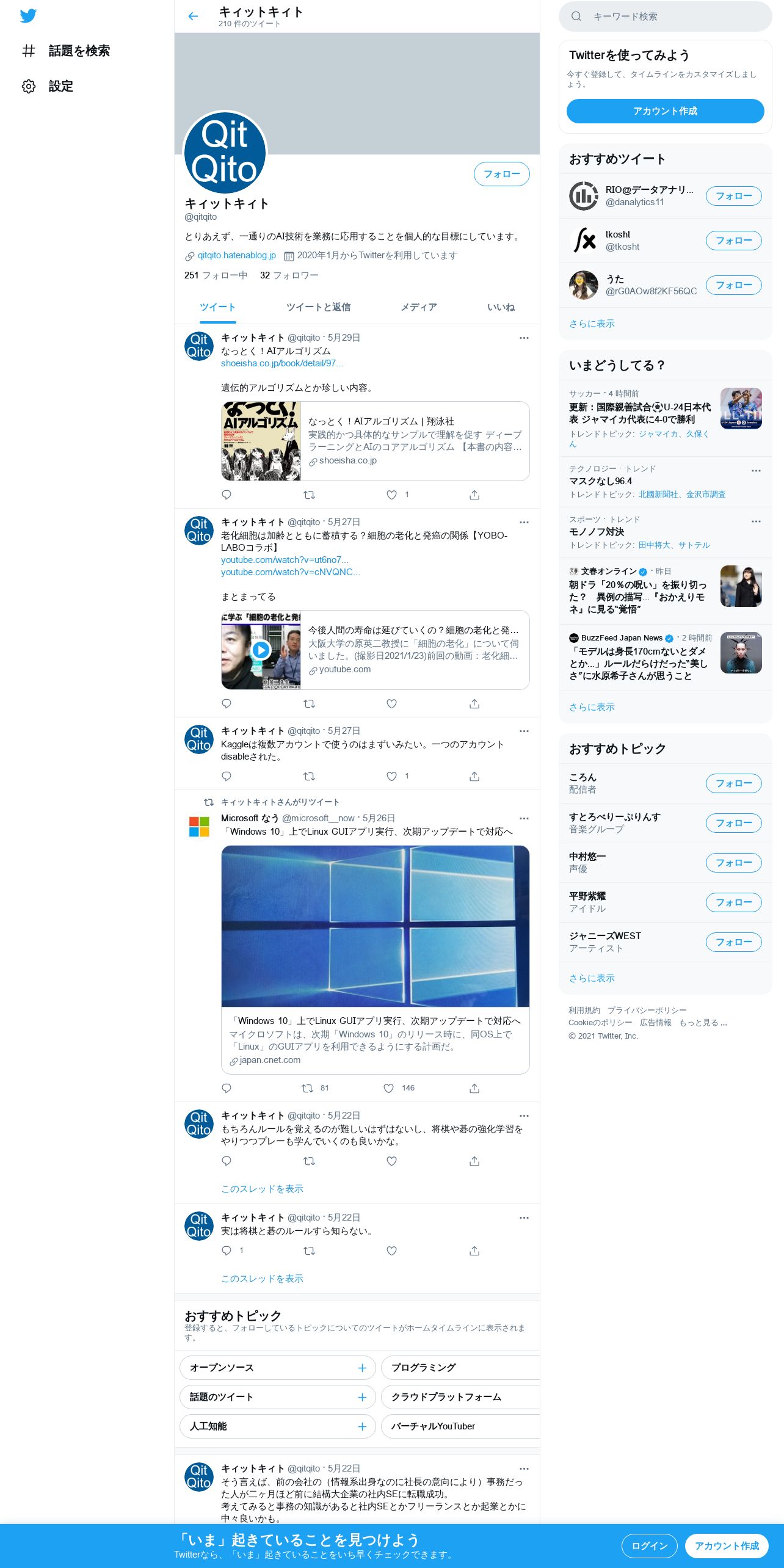Follow キィットキィト profile with フォロー button
The image size is (784, 1568).
click(x=501, y=174)
